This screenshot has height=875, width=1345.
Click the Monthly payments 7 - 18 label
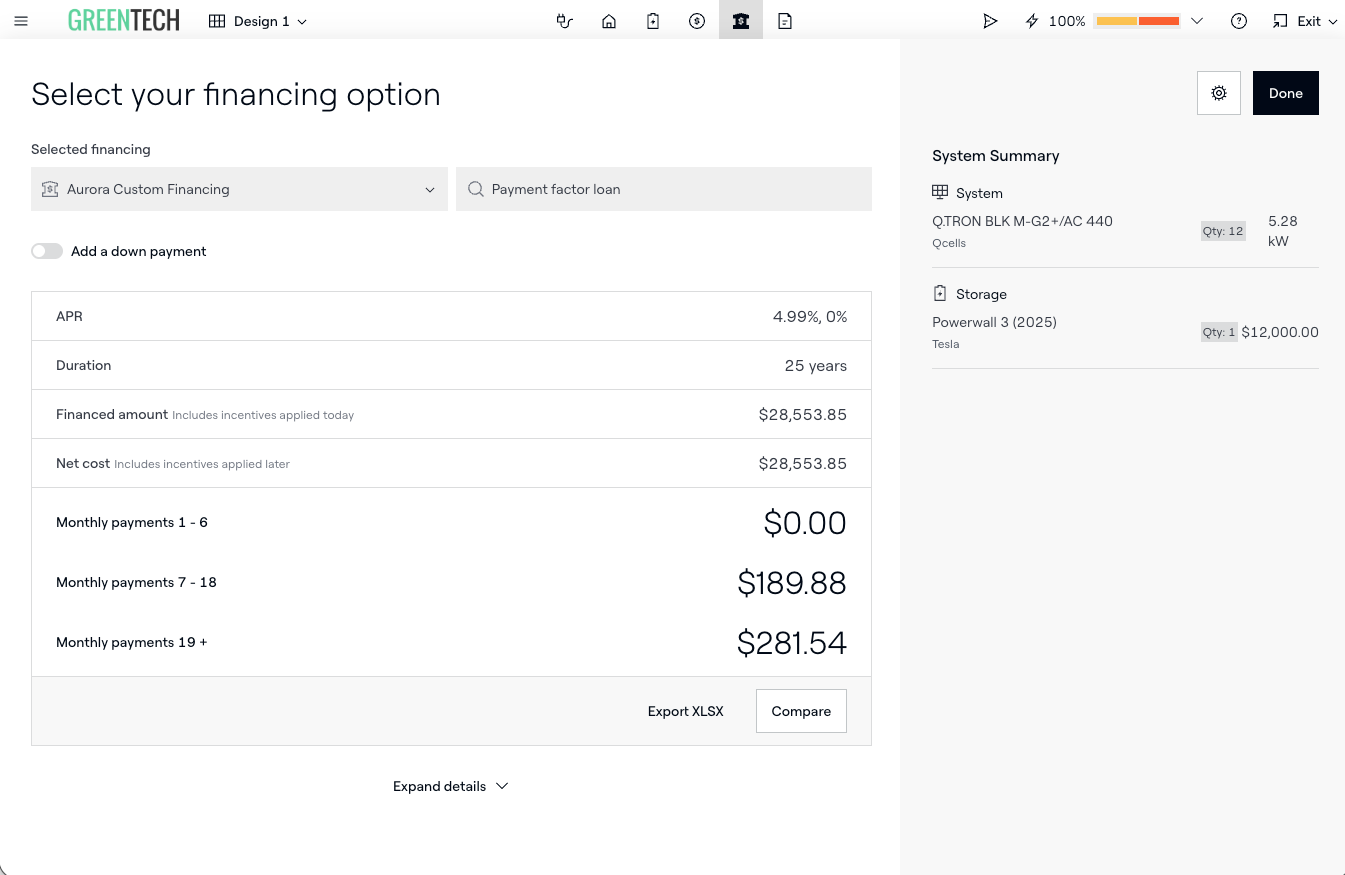pos(136,582)
